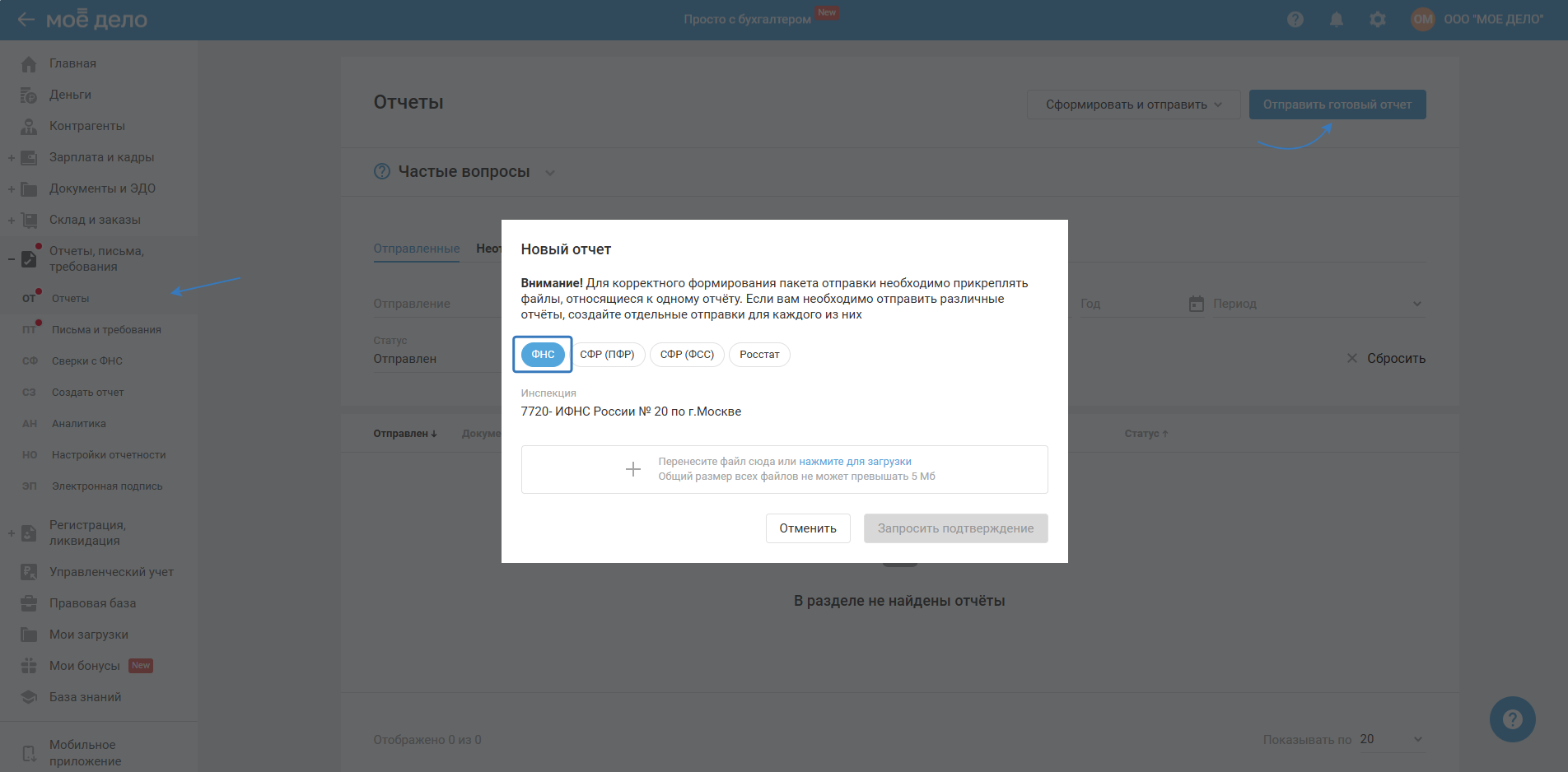This screenshot has height=772, width=1568.
Task: Click the Отправление filter field
Action: (437, 304)
